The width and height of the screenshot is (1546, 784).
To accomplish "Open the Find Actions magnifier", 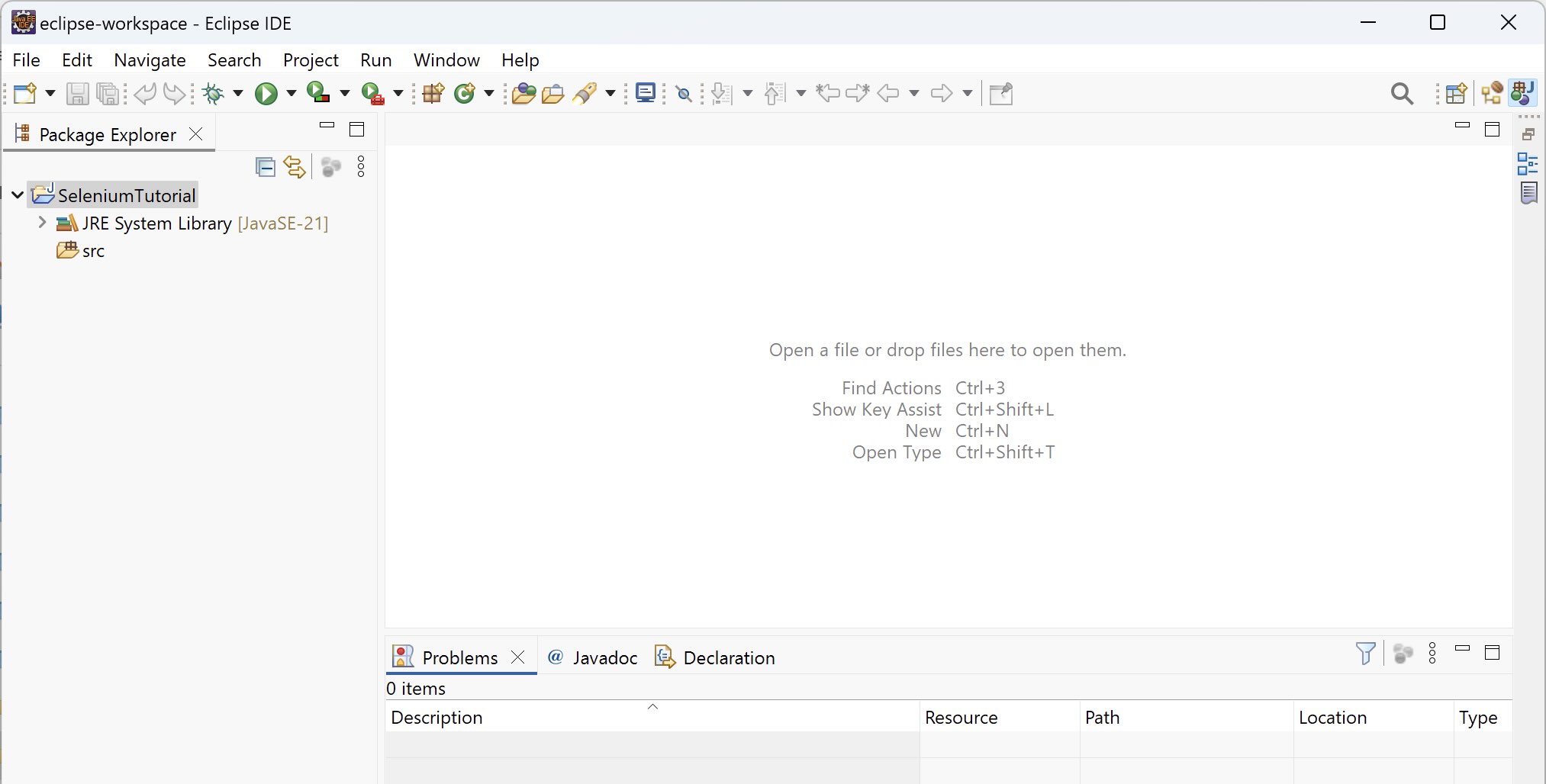I will [1403, 93].
